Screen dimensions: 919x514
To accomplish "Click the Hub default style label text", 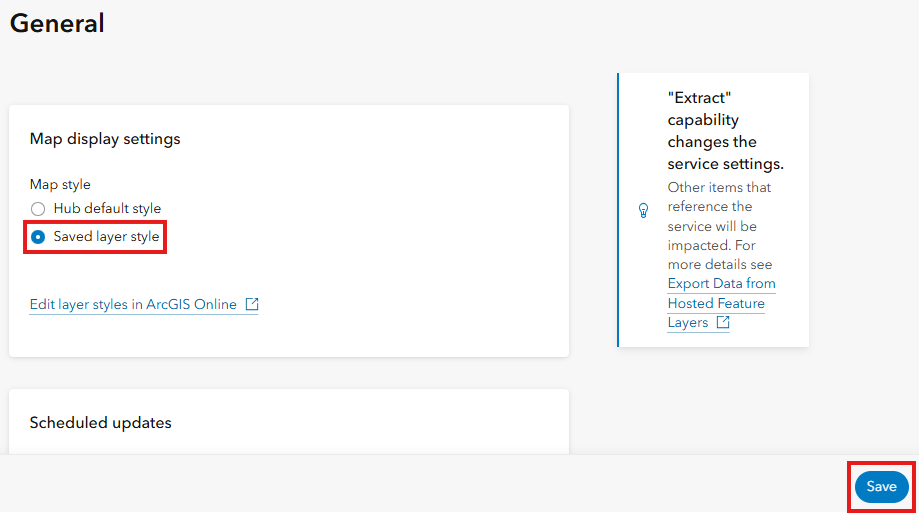I will point(107,209).
